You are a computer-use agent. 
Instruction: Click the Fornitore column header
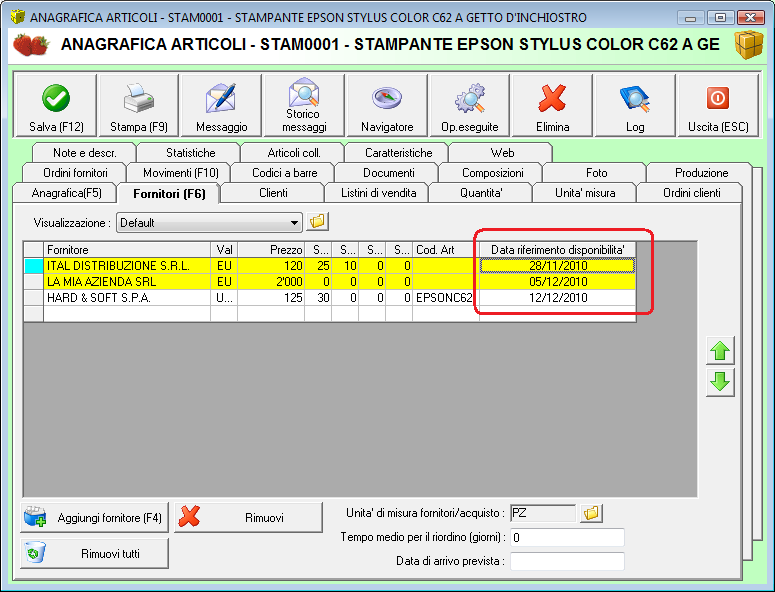tap(127, 250)
